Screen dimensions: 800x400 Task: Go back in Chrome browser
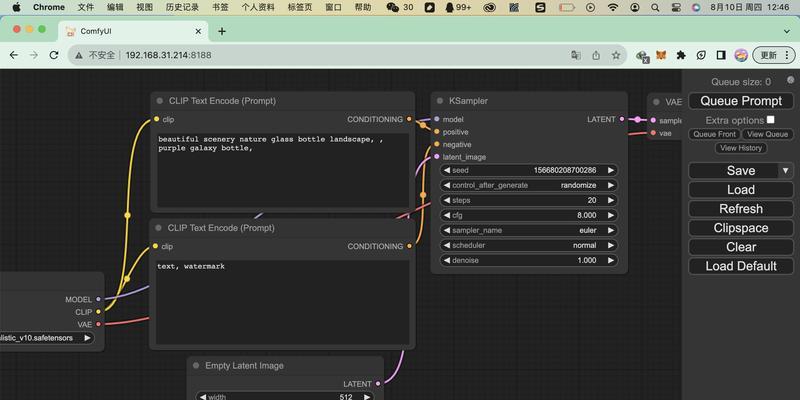pyautogui.click(x=14, y=55)
